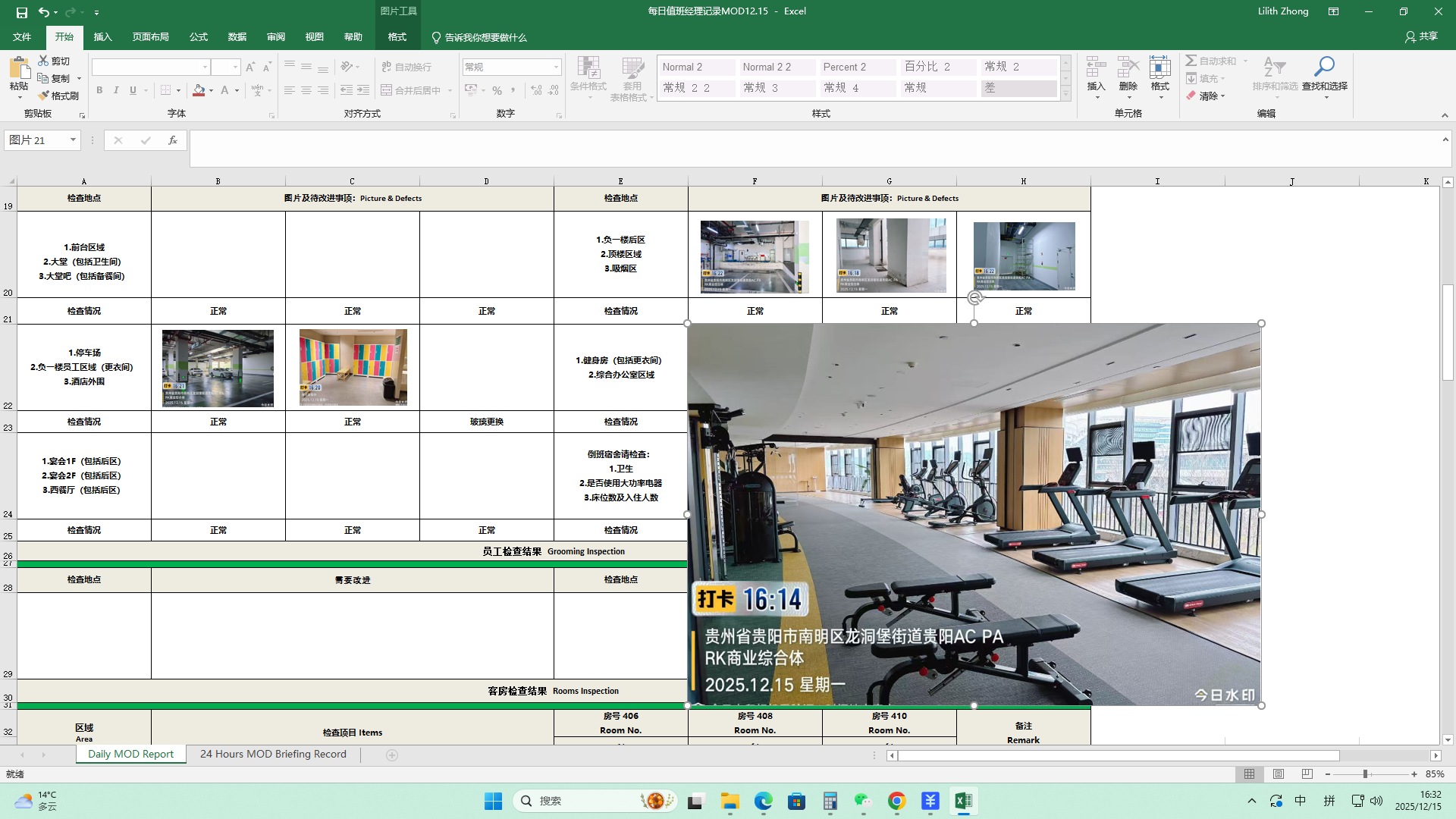Open the 插入 ribbon tab

102,37
